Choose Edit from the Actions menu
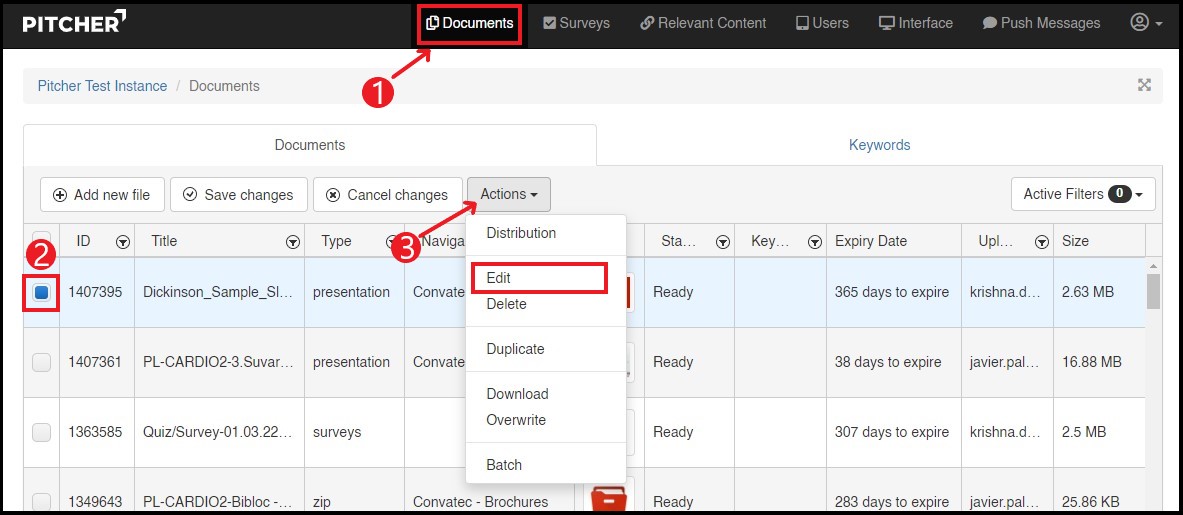The width and height of the screenshot is (1183, 515). tap(499, 278)
